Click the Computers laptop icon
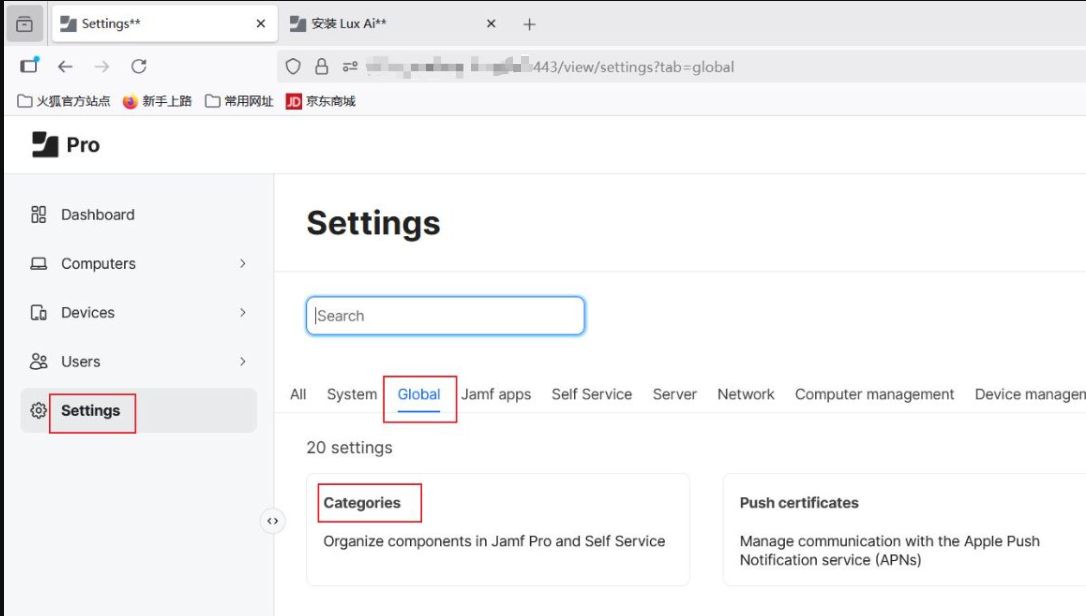The image size is (1086, 616). pos(39,264)
